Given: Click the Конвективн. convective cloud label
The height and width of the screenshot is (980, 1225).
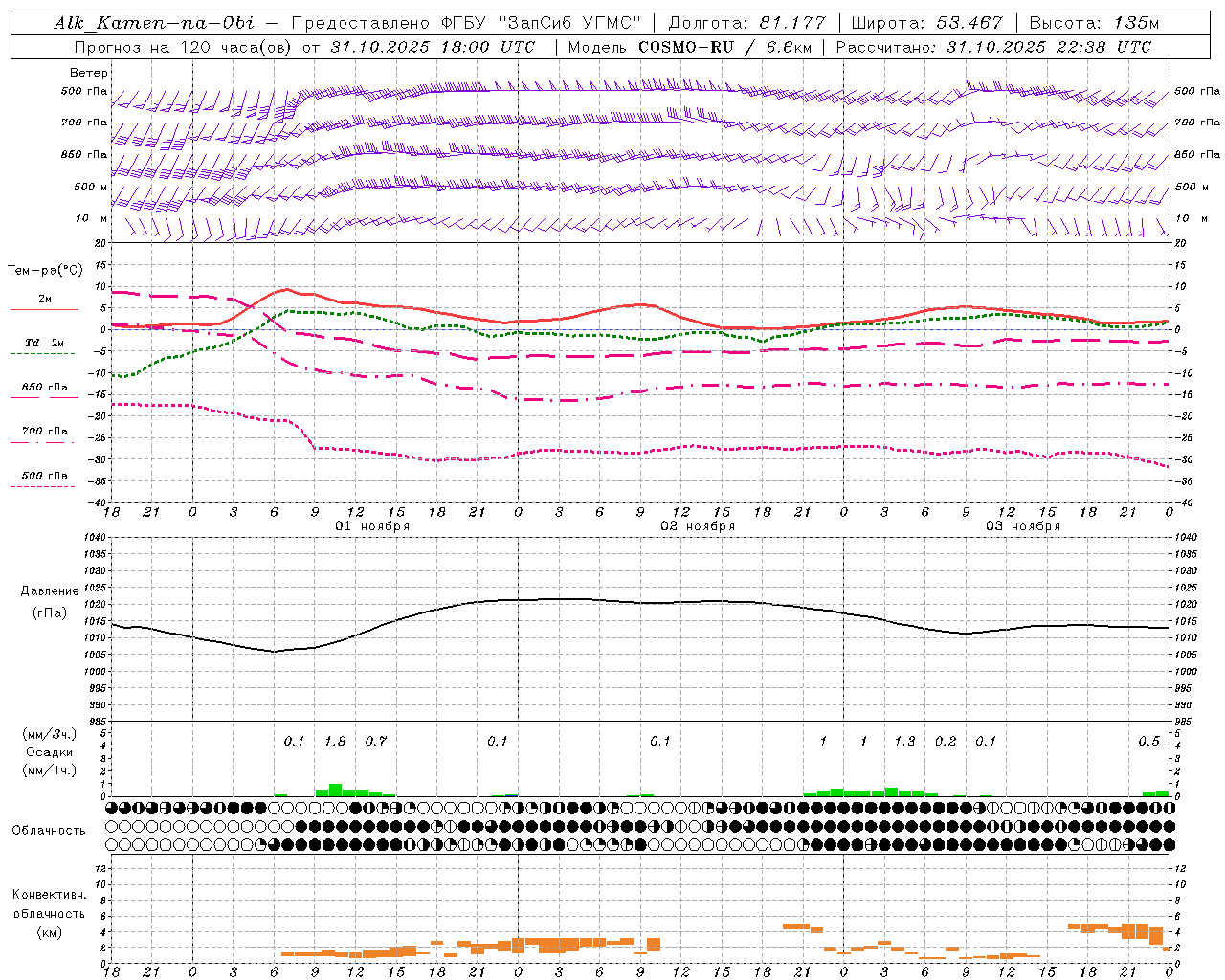Looking at the screenshot, I should (49, 895).
